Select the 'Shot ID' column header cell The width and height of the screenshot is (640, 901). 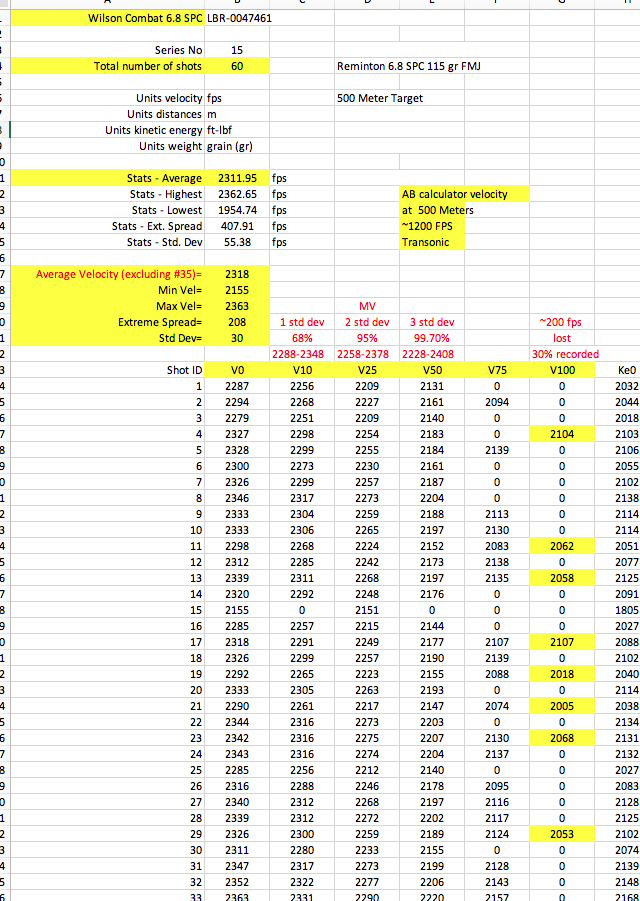[185, 370]
